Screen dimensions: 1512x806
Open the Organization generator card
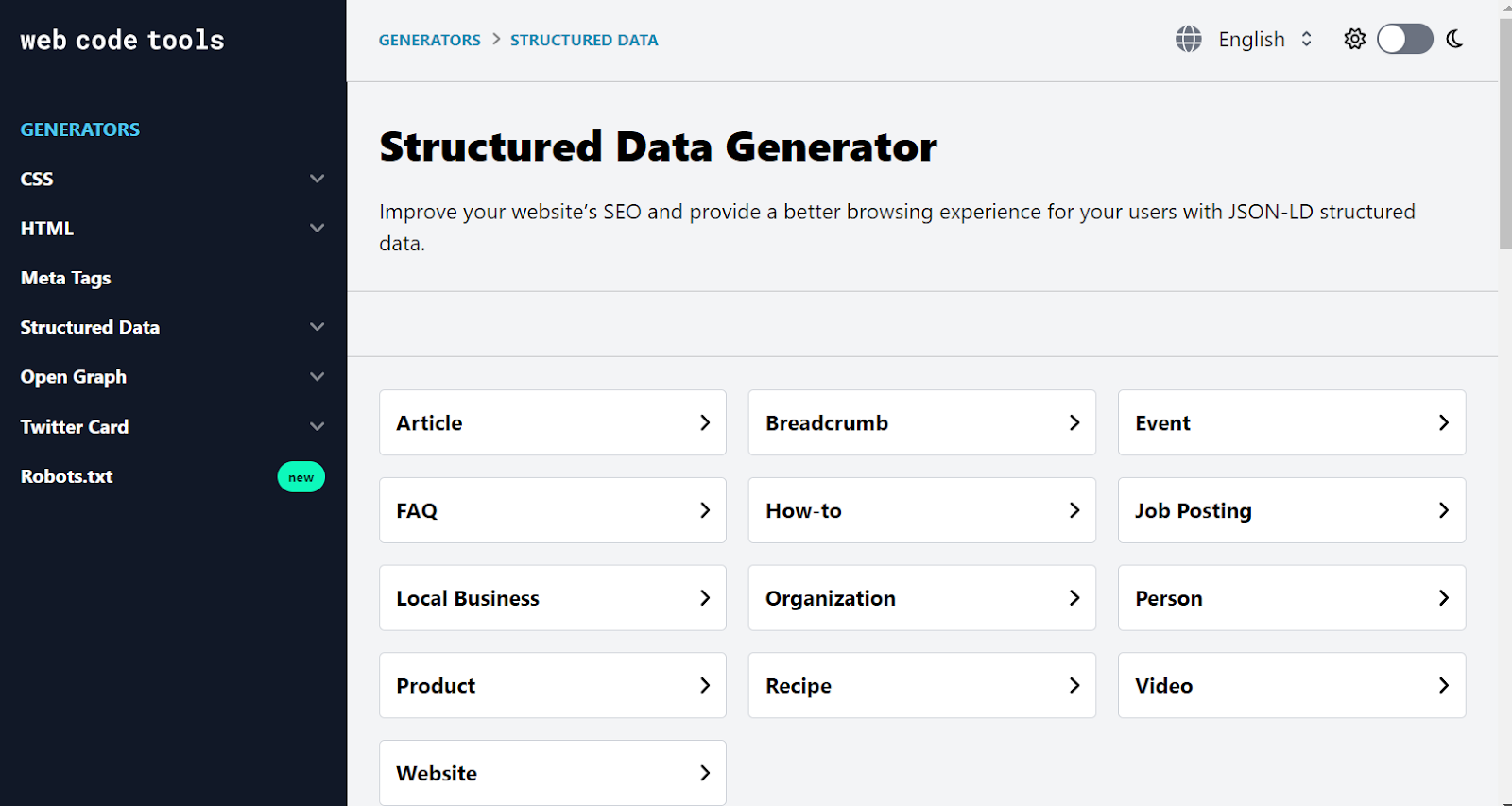click(x=921, y=598)
